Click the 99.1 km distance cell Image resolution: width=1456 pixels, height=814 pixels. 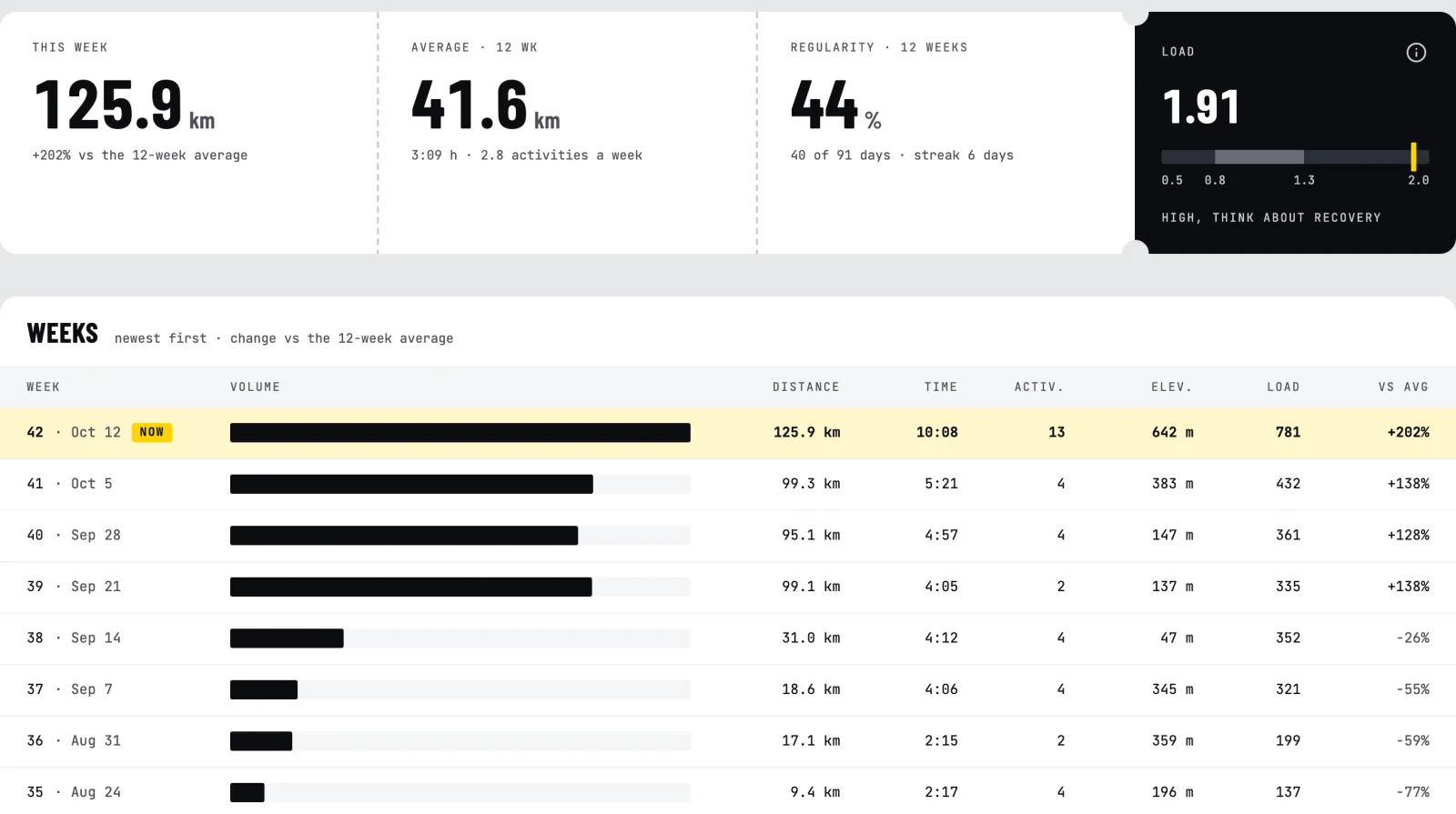point(811,587)
